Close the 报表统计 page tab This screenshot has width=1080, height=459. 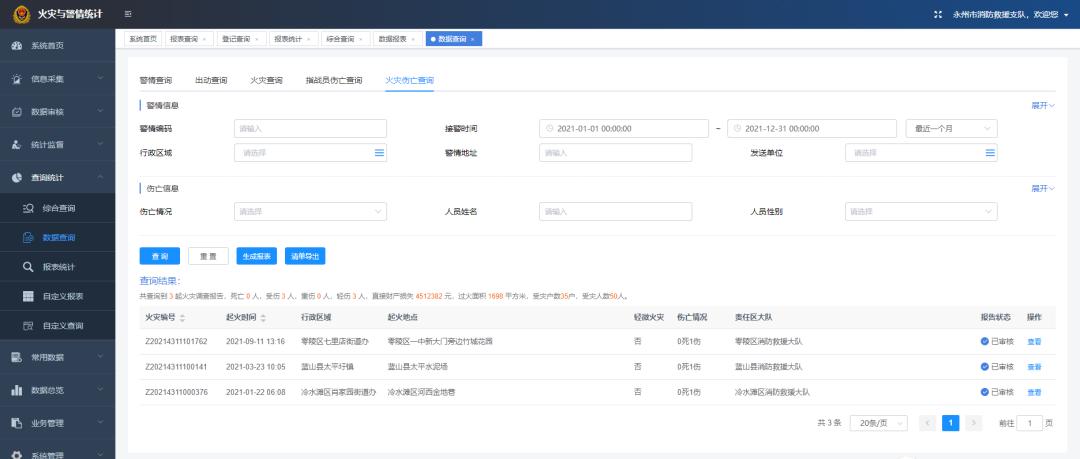click(308, 39)
